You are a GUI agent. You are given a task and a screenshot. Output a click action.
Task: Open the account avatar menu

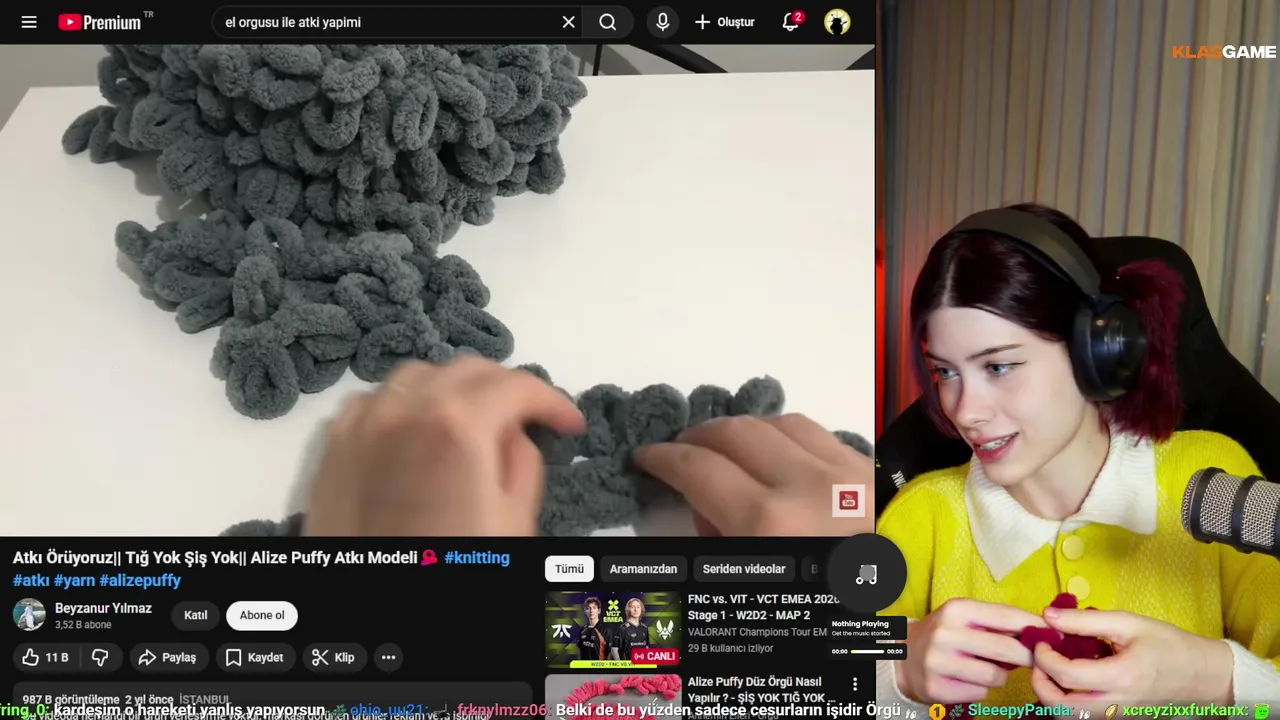pyautogui.click(x=837, y=22)
